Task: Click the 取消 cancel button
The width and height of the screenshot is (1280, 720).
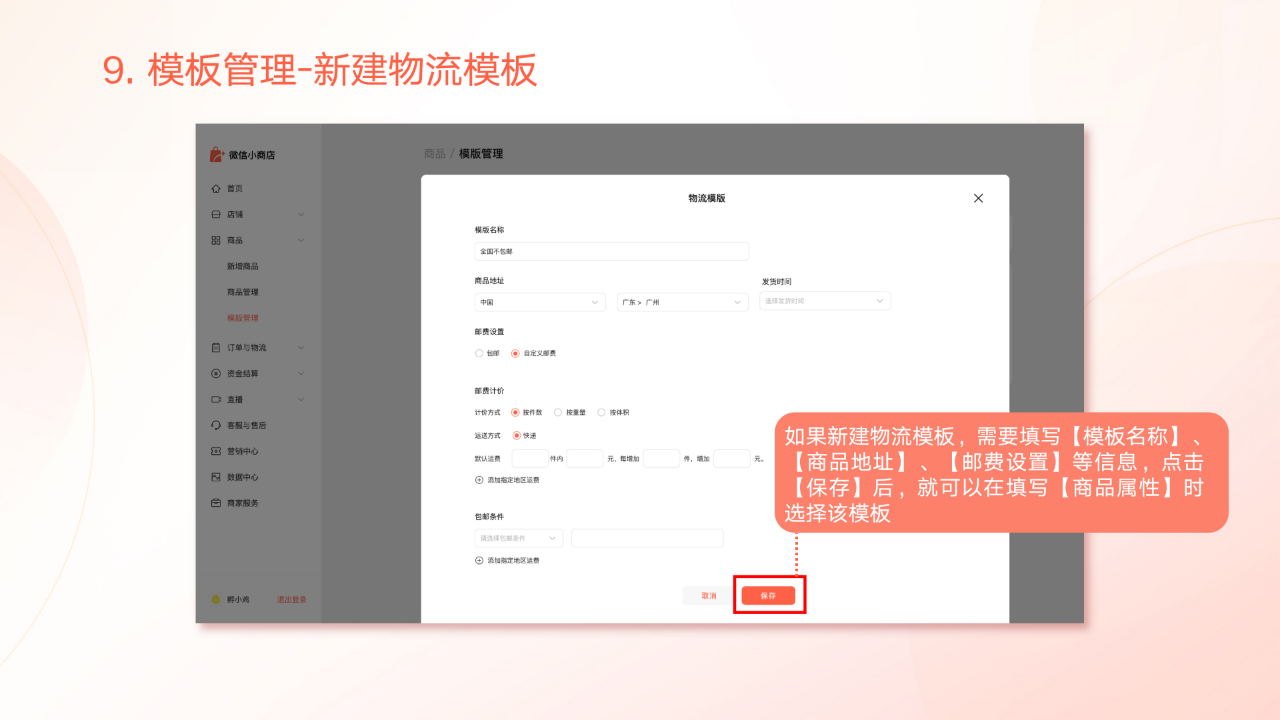Action: point(709,595)
